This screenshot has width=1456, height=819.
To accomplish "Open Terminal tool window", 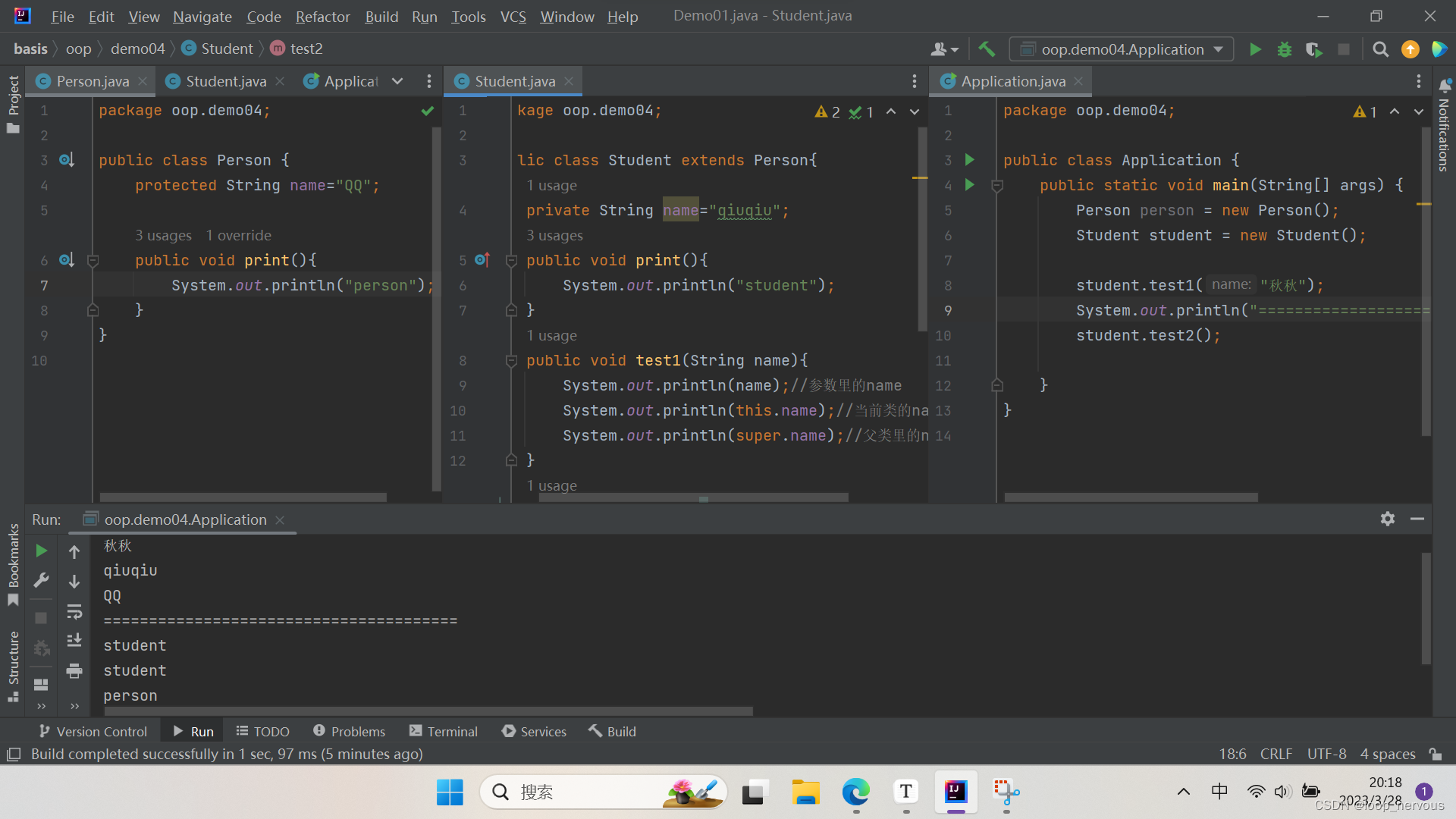I will pos(444,731).
